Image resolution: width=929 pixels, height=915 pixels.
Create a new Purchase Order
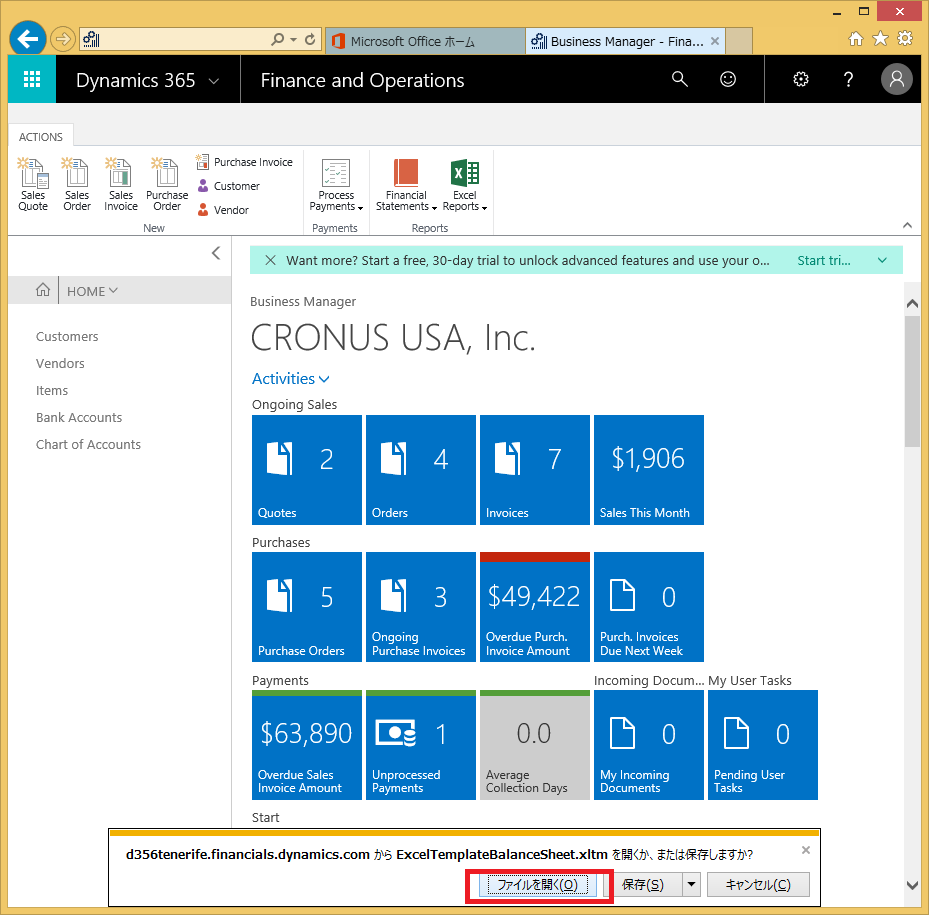166,184
